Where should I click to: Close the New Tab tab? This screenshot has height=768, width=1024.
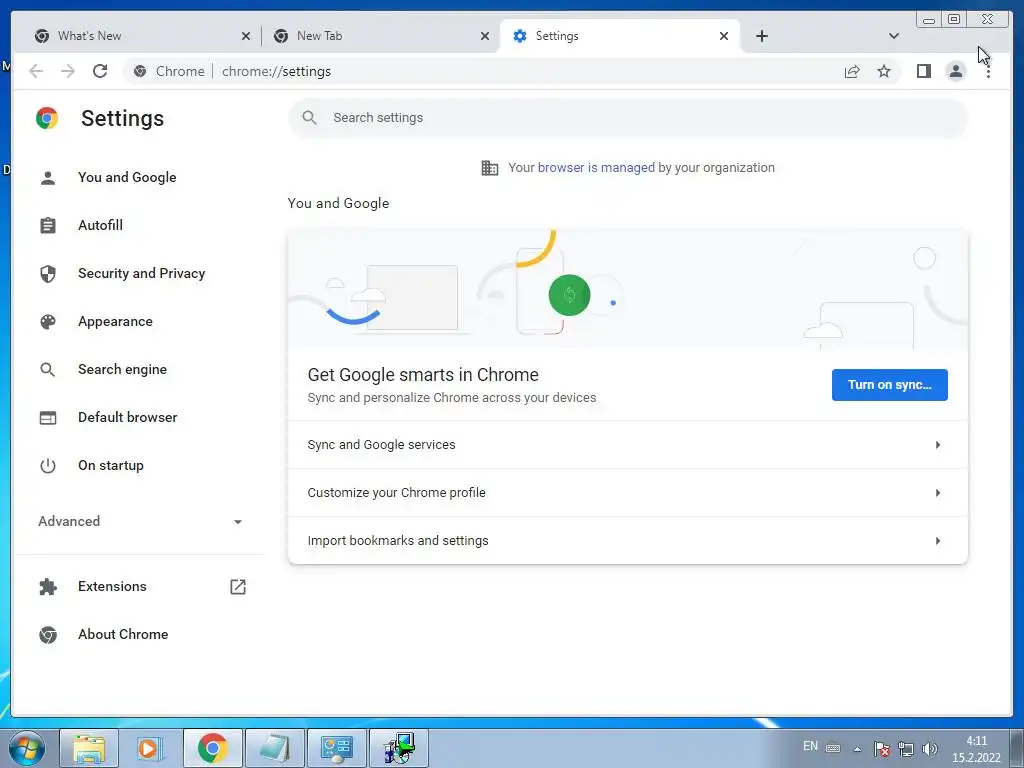[x=485, y=36]
